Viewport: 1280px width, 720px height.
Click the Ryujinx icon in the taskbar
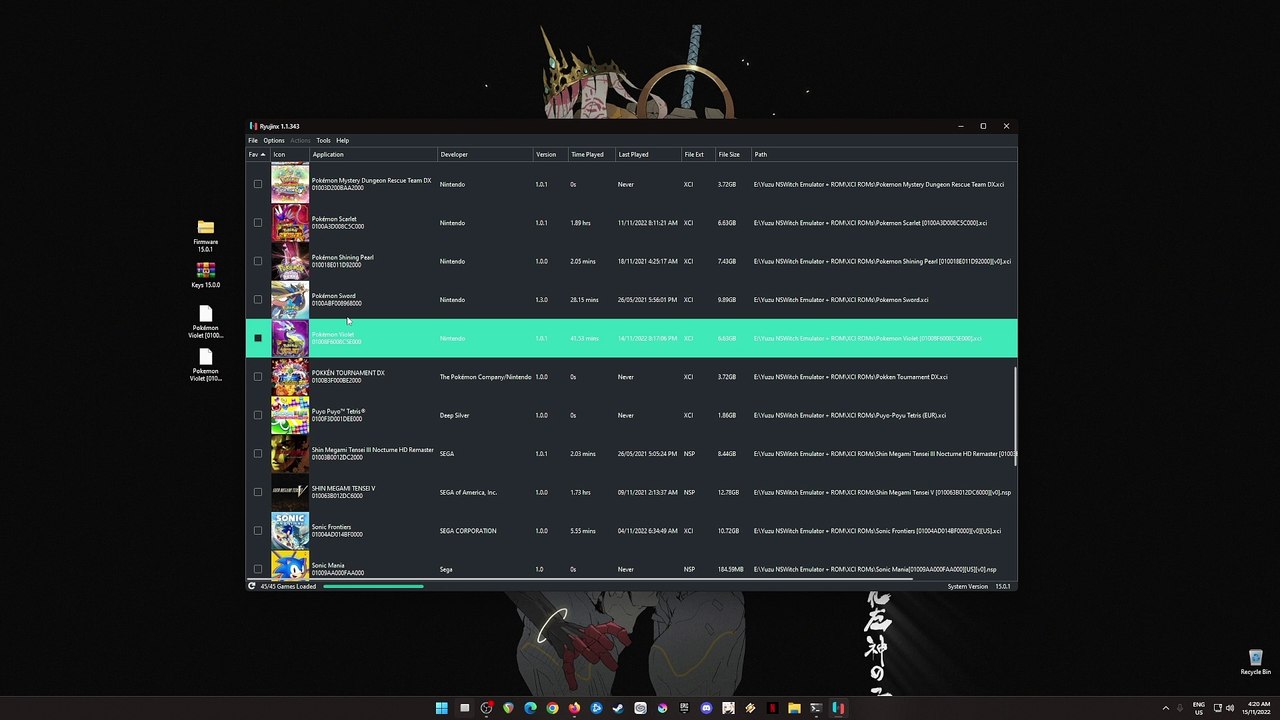[838, 708]
